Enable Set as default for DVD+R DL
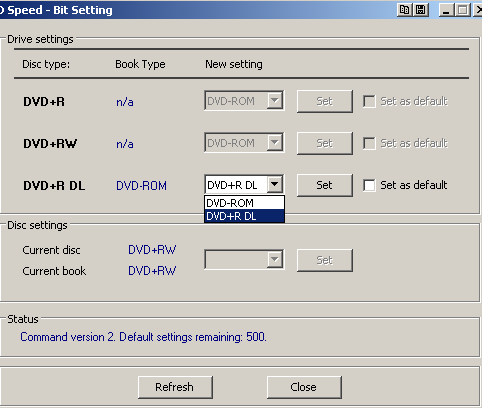 tap(369, 185)
